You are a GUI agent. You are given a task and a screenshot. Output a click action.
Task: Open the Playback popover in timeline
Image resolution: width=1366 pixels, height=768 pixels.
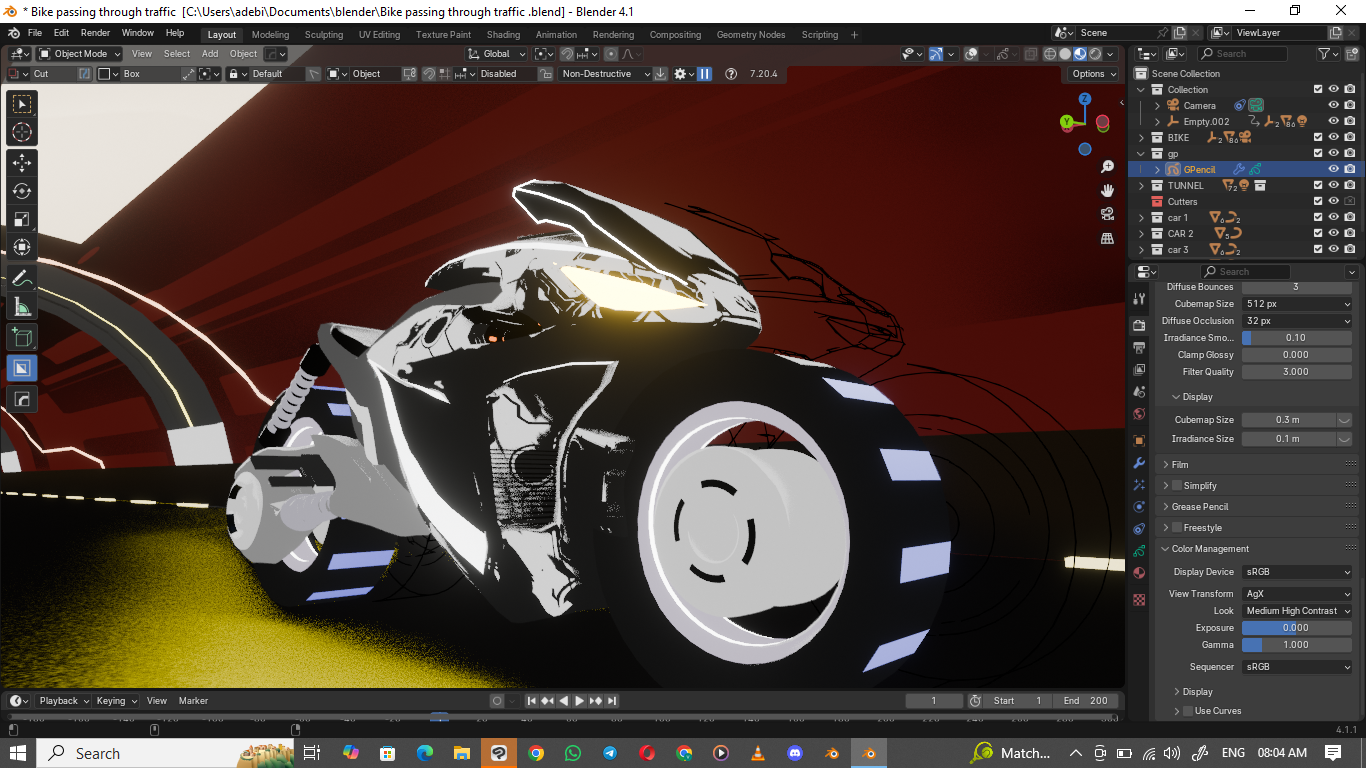64,701
